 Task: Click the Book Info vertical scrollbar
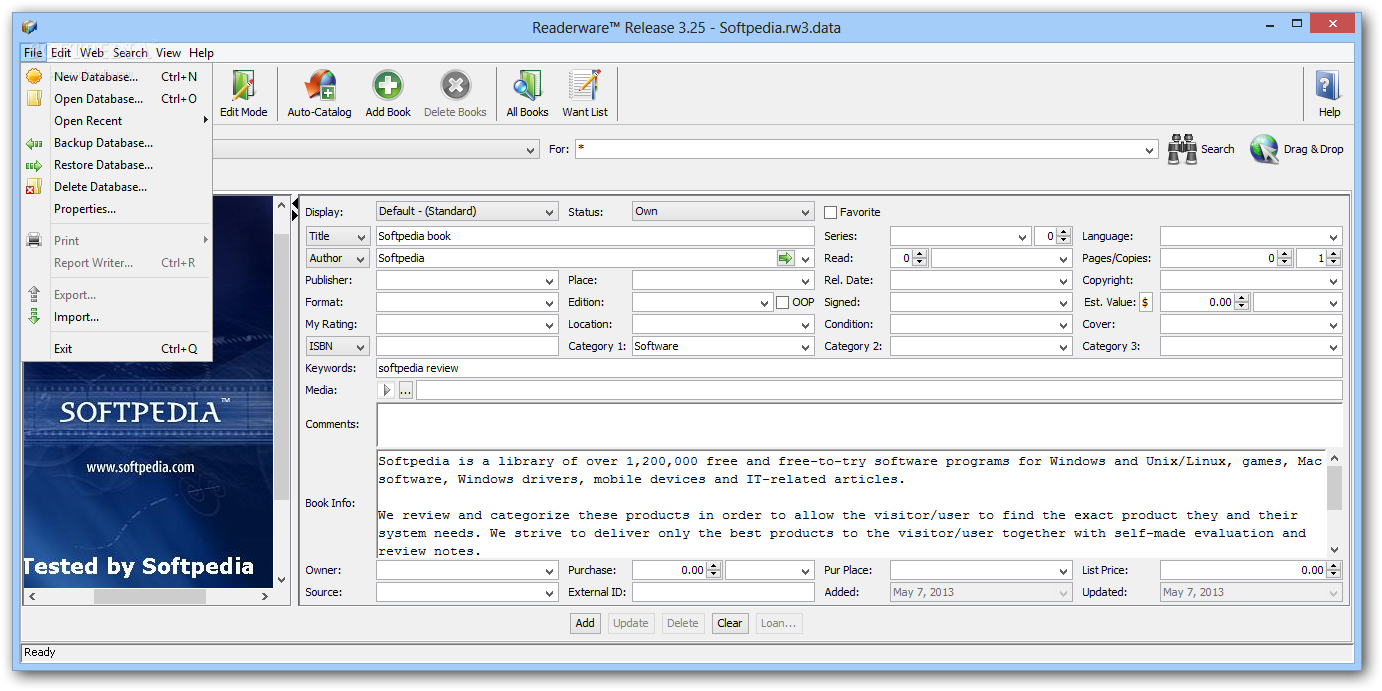click(1335, 503)
